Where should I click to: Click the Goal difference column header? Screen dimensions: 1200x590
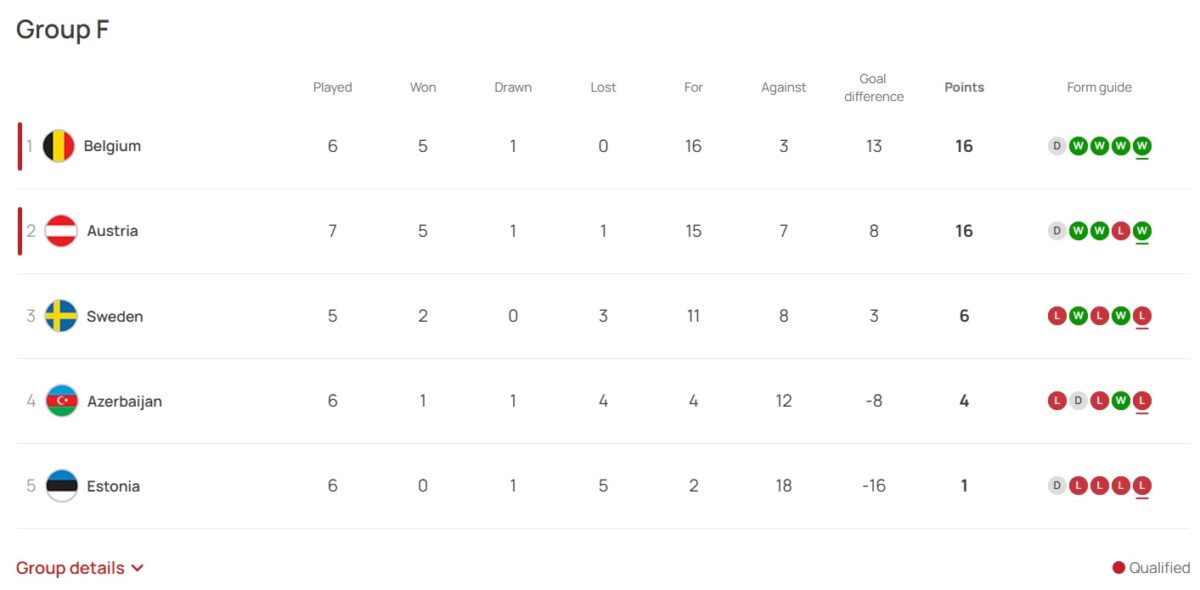(874, 87)
